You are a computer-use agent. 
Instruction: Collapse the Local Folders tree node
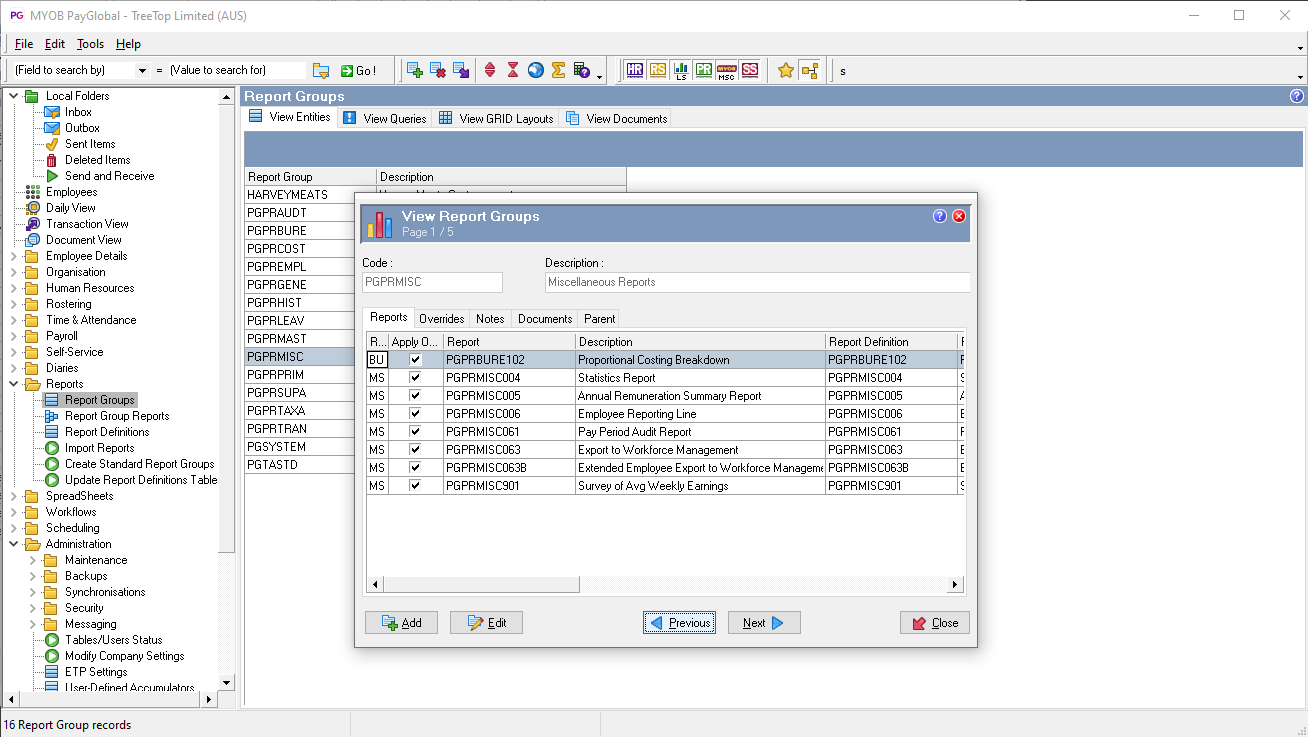coord(14,96)
